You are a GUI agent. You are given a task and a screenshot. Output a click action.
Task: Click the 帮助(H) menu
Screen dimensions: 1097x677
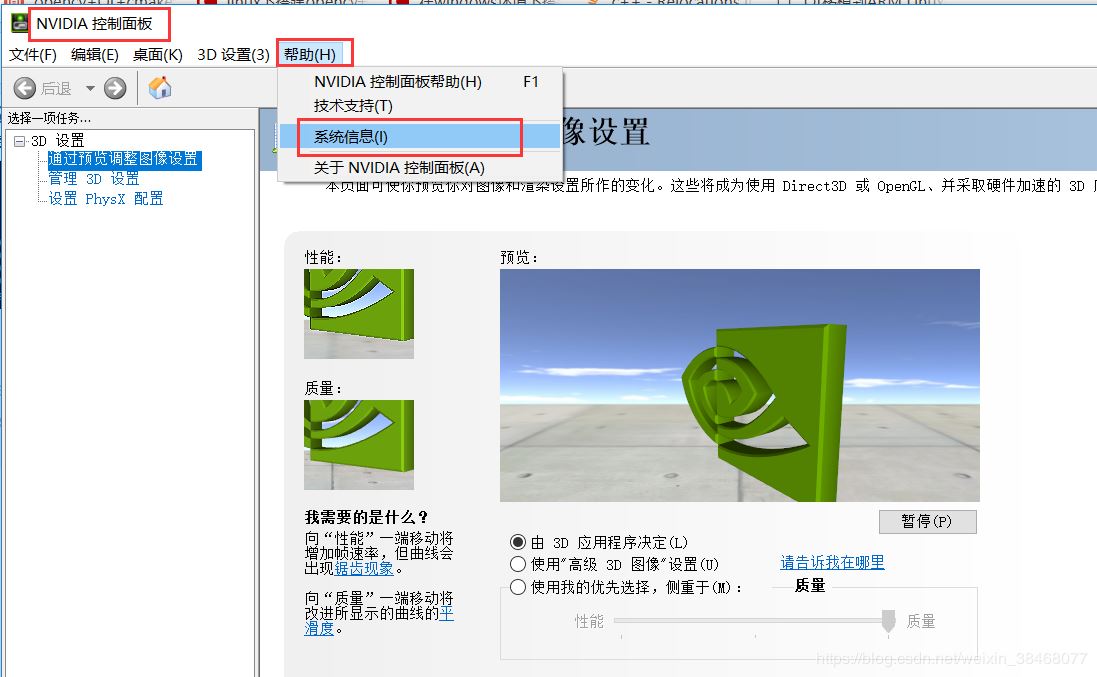(x=310, y=55)
